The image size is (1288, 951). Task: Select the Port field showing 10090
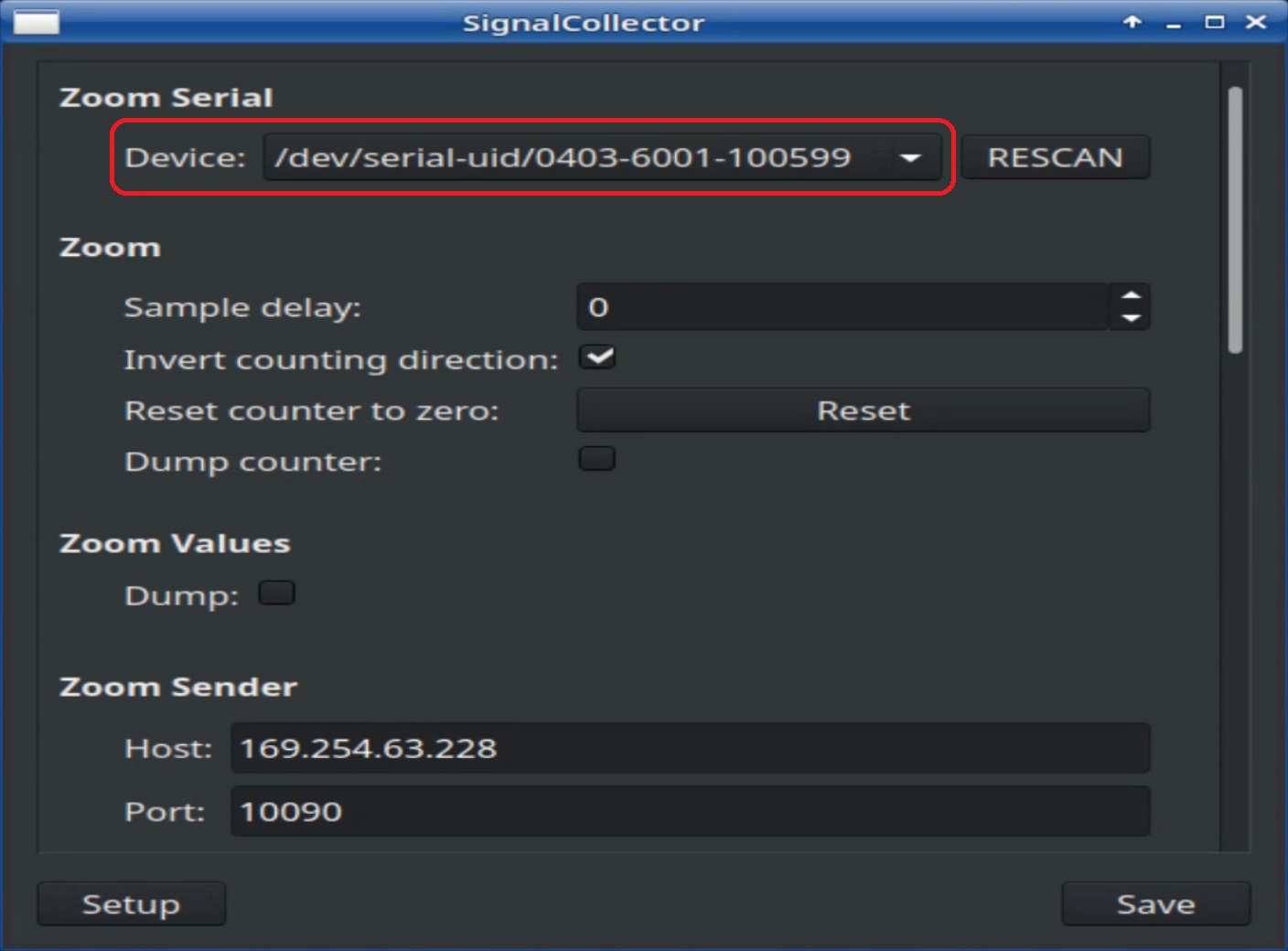(690, 811)
